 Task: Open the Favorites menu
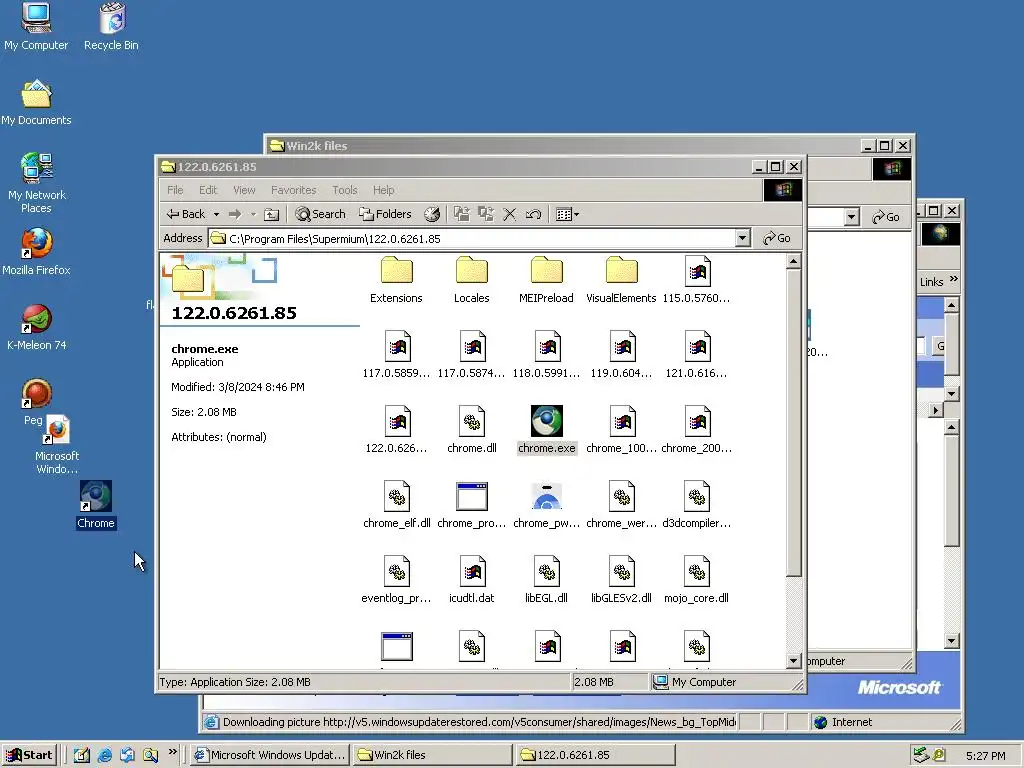pyautogui.click(x=293, y=190)
